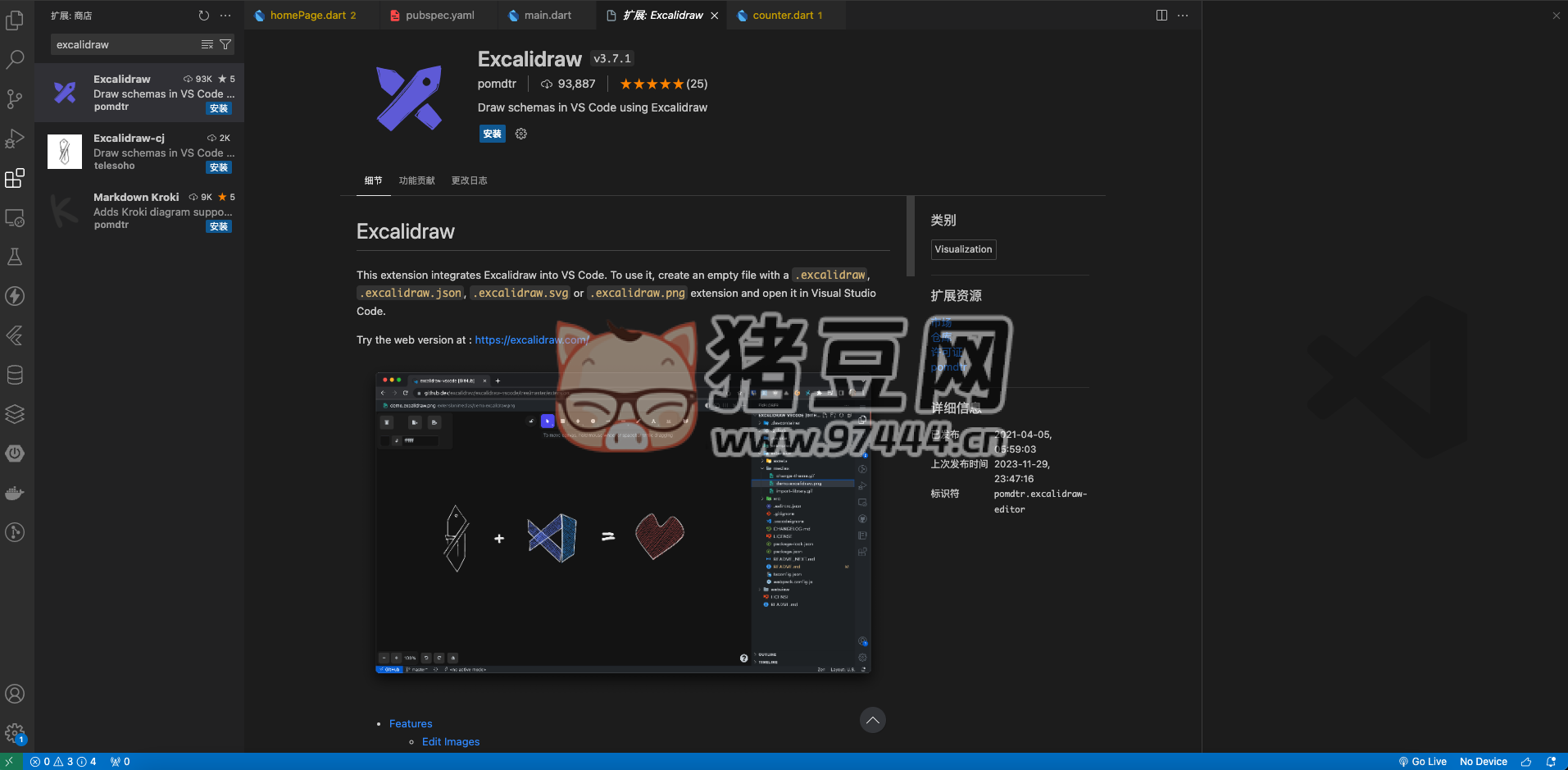
Task: Install Excalidraw-cj extension in list
Action: [219, 167]
